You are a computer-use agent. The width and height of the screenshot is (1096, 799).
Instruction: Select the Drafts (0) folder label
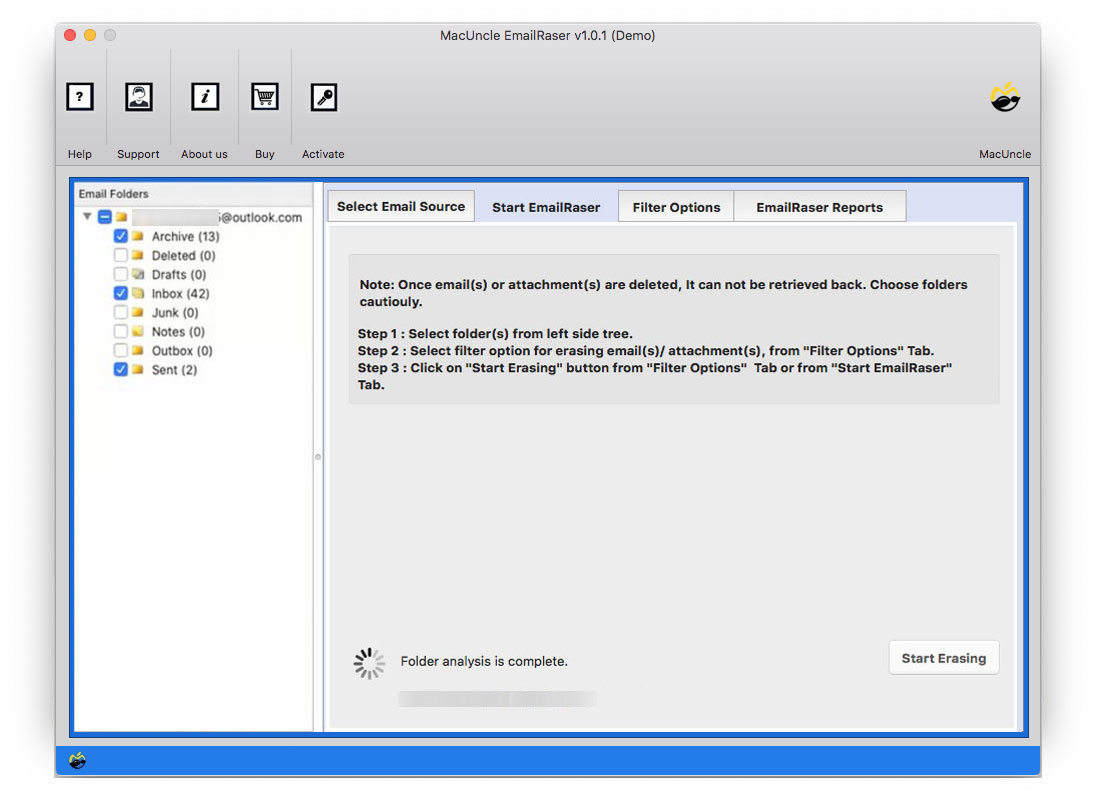[179, 275]
